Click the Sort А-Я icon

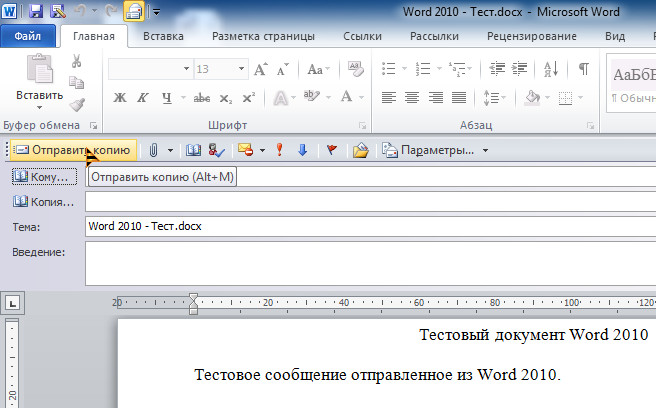tap(551, 69)
